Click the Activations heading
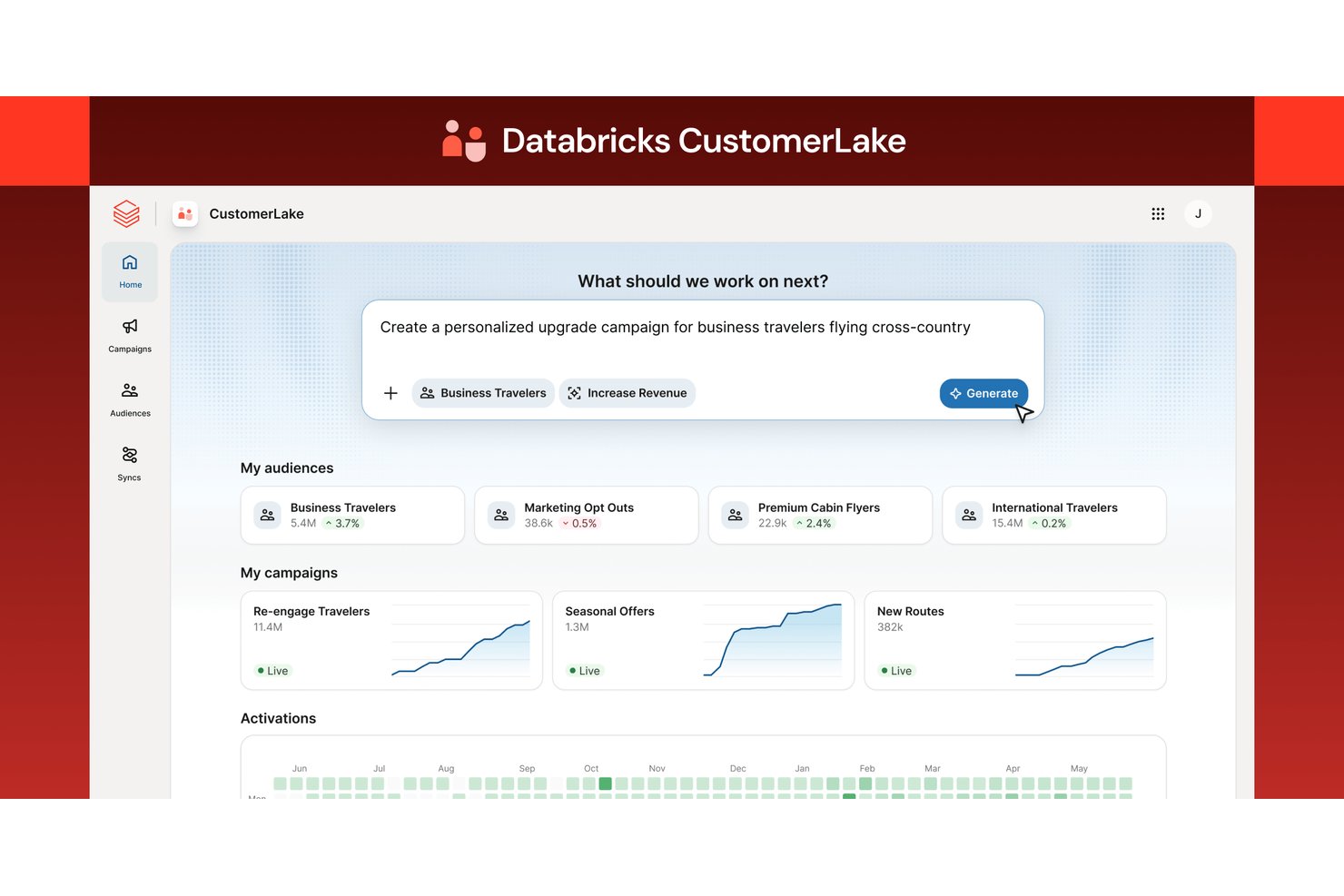The image size is (1344, 896). [278, 718]
